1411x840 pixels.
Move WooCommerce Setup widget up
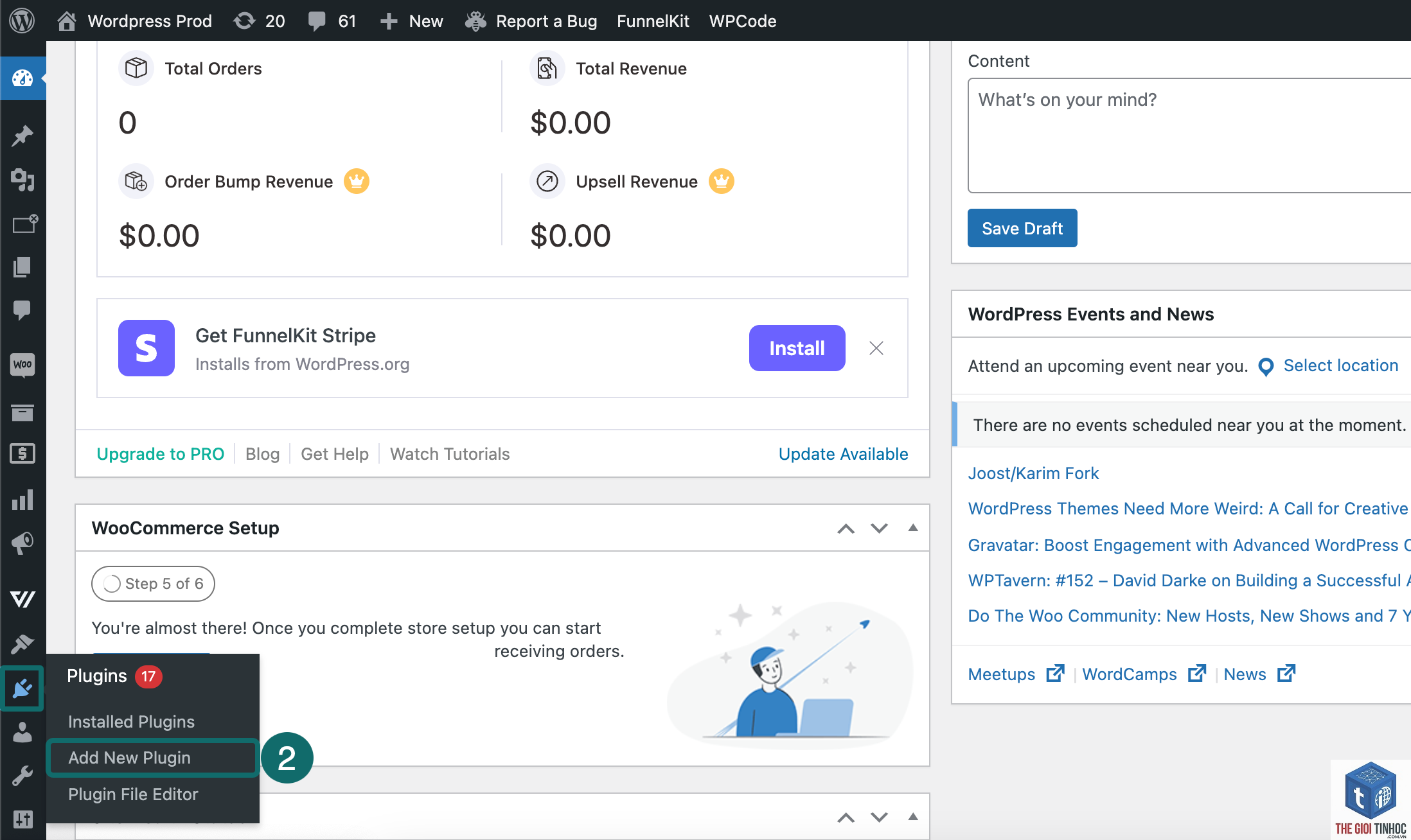click(846, 529)
